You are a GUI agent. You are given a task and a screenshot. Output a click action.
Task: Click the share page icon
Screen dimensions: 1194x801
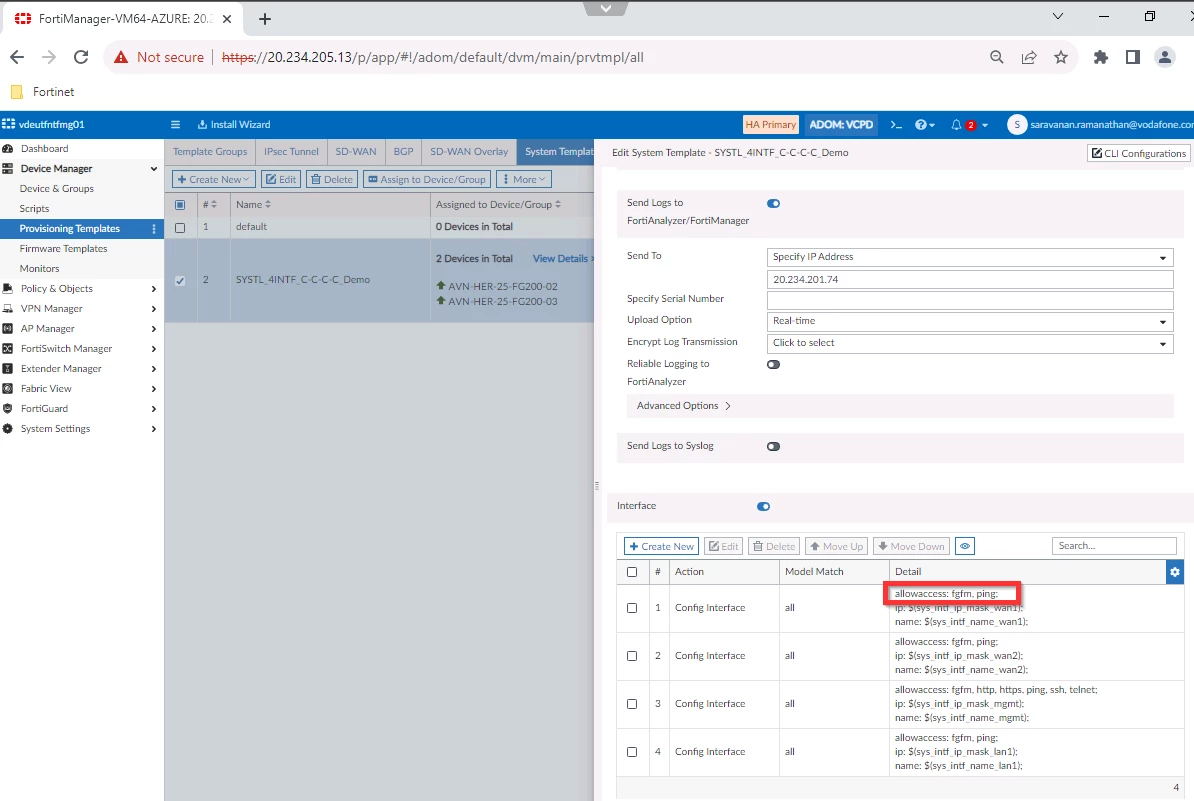[x=1029, y=57]
